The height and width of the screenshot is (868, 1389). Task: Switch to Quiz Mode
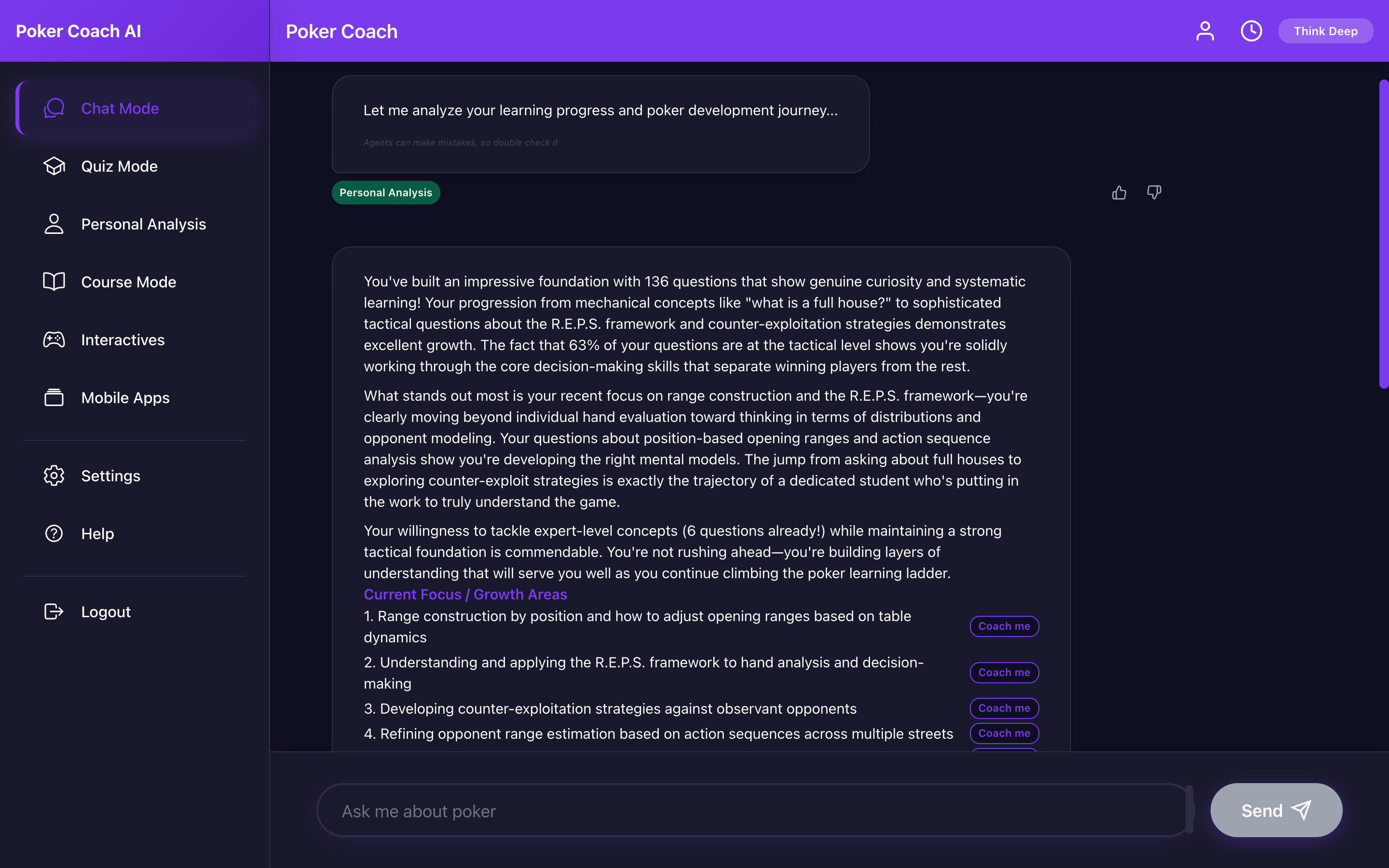click(x=119, y=166)
